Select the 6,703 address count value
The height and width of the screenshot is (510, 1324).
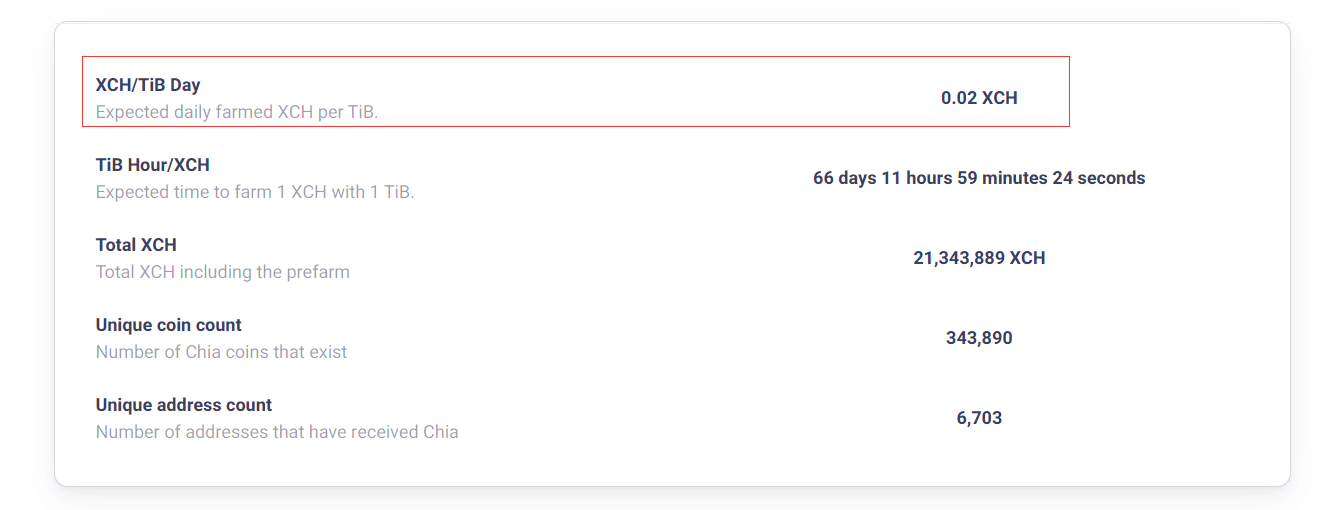[979, 418]
